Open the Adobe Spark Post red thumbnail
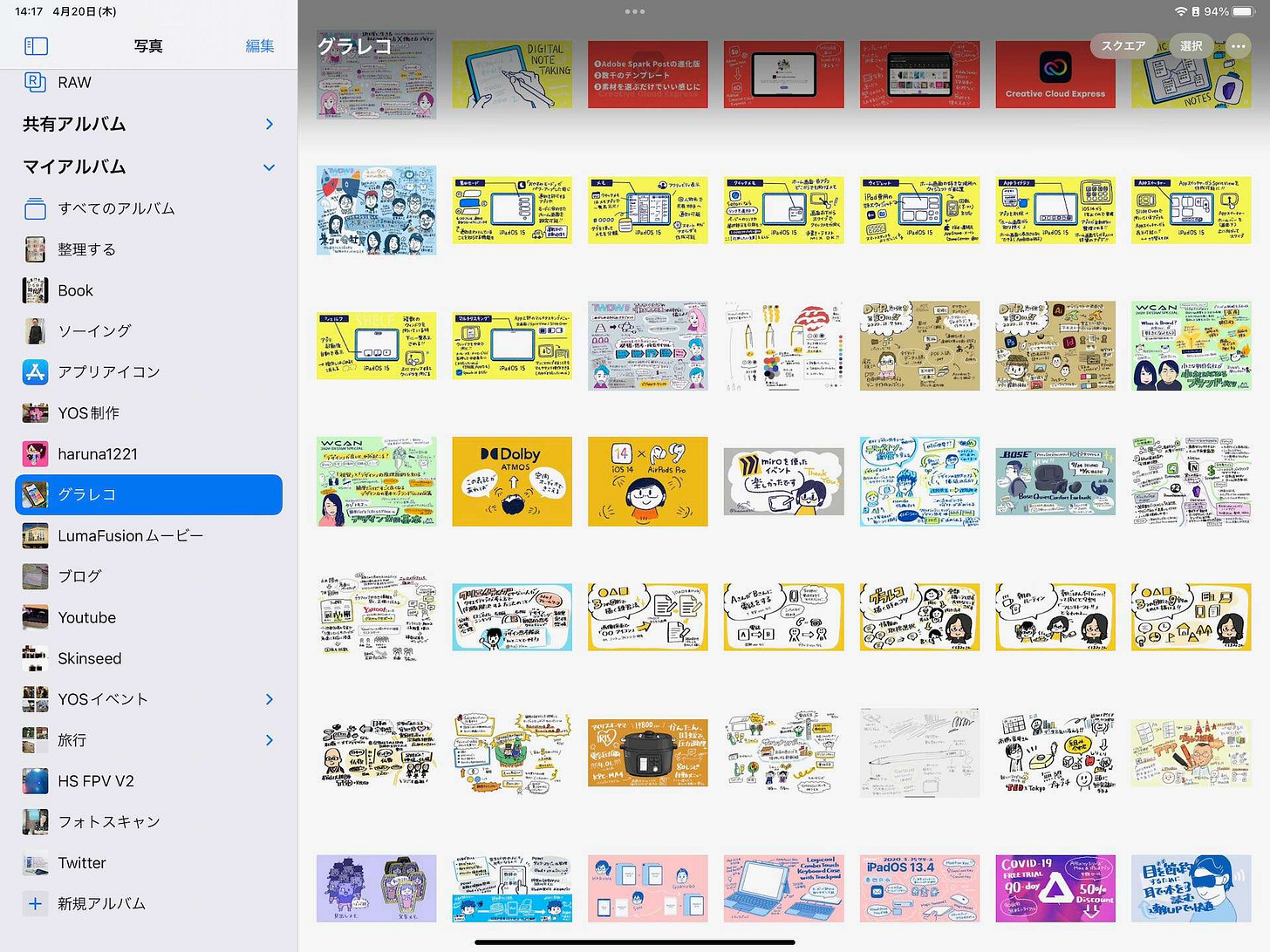The width and height of the screenshot is (1270, 952). pyautogui.click(x=648, y=74)
